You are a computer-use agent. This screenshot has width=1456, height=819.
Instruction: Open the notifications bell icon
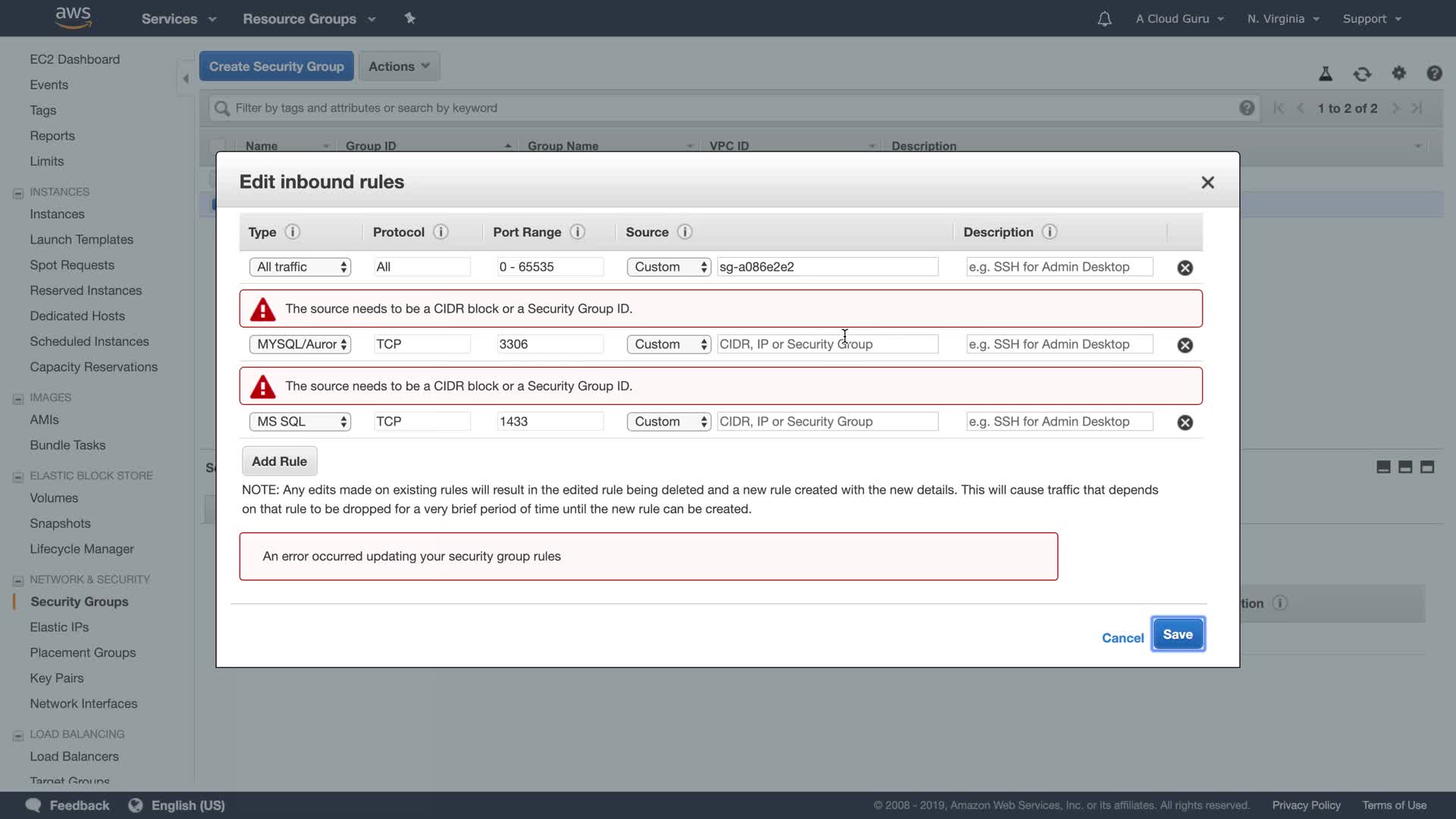click(1104, 19)
